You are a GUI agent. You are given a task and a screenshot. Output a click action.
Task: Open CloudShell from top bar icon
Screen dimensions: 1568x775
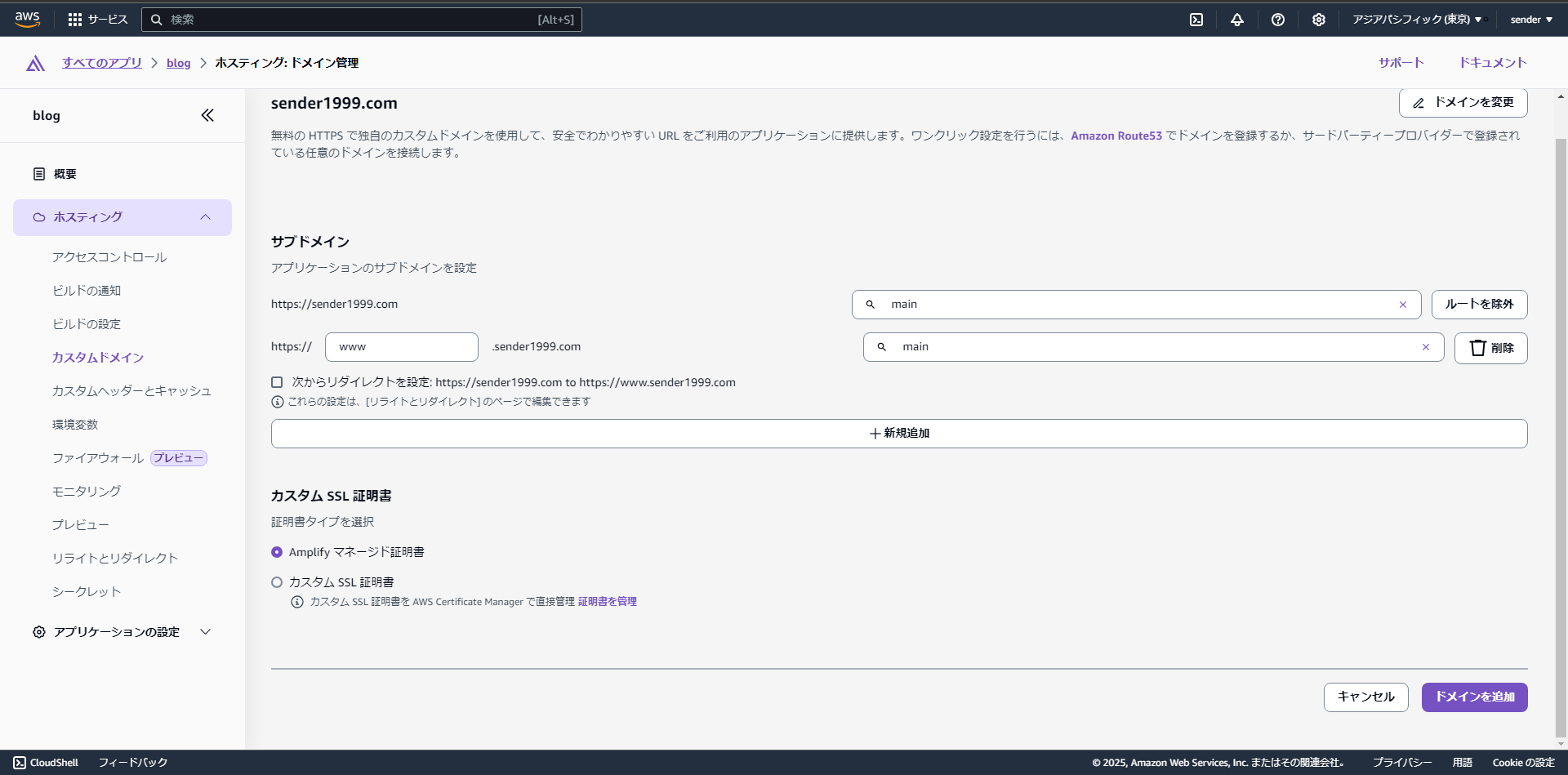pos(1196,20)
